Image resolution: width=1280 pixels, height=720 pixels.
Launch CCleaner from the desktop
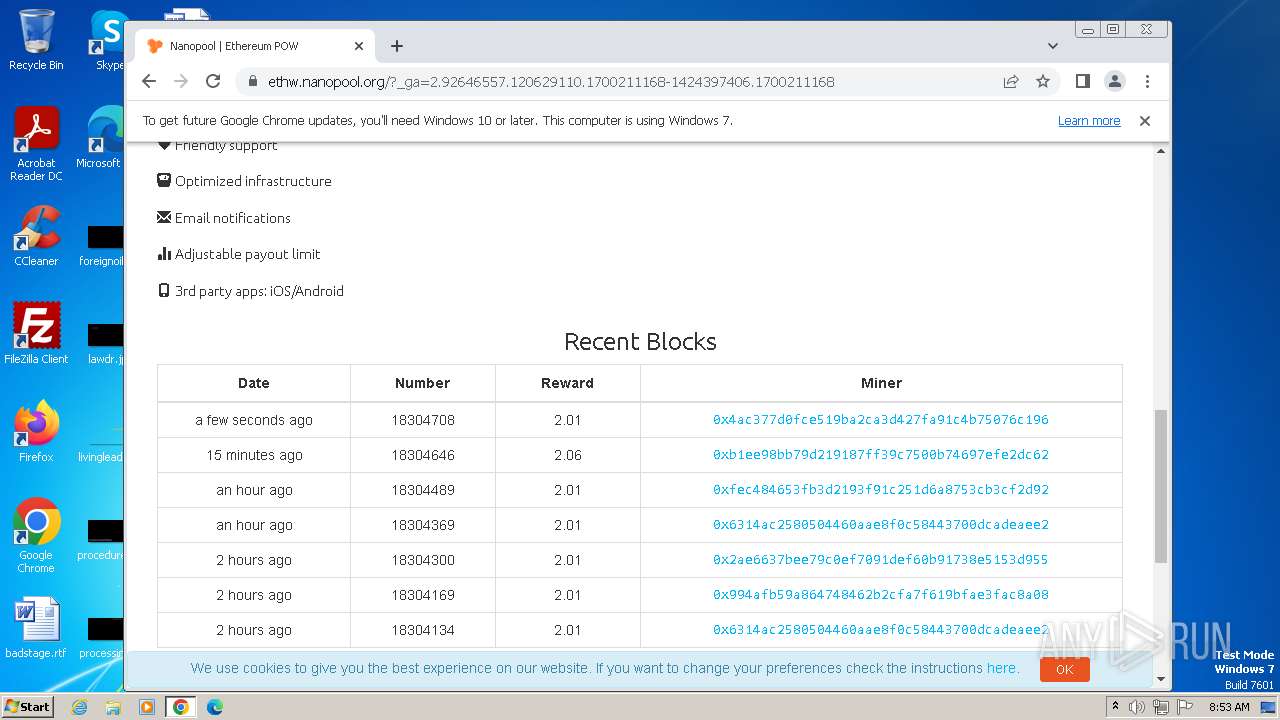coord(36,238)
